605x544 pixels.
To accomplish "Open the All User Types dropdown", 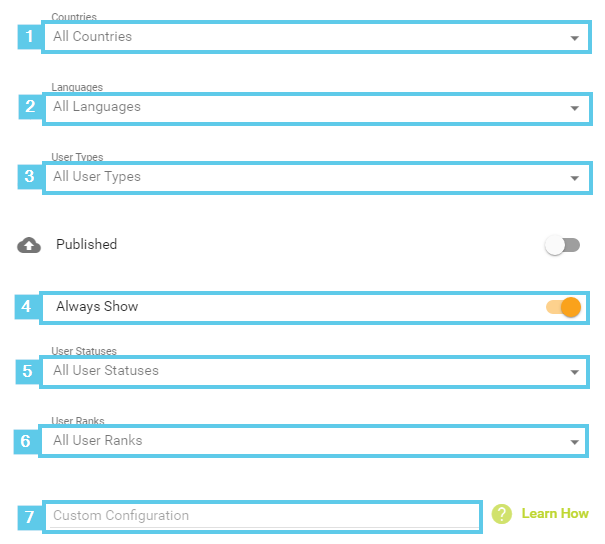I will (315, 177).
